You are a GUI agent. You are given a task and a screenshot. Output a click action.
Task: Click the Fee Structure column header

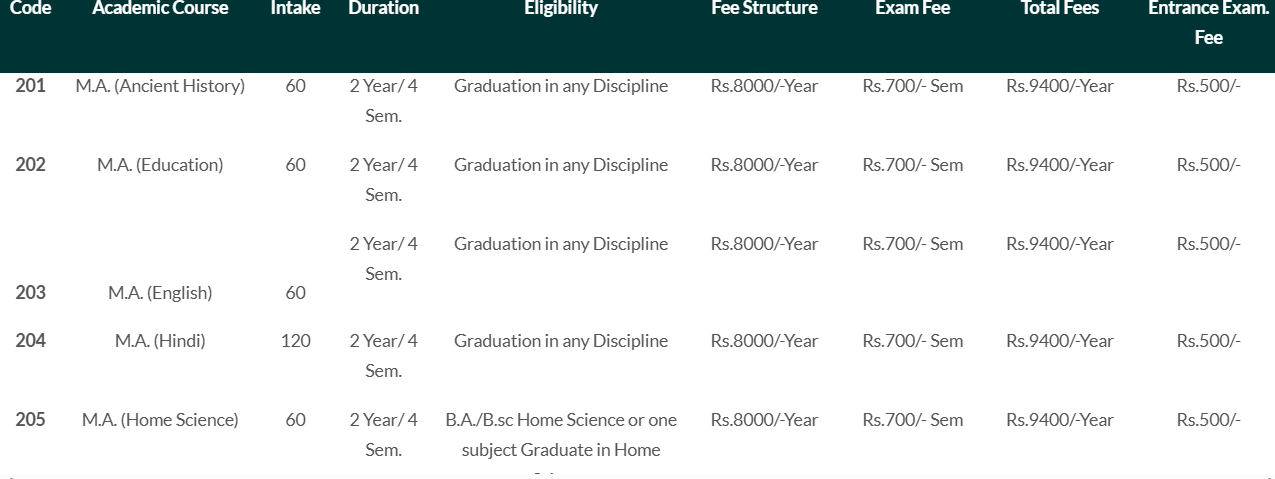tap(764, 9)
